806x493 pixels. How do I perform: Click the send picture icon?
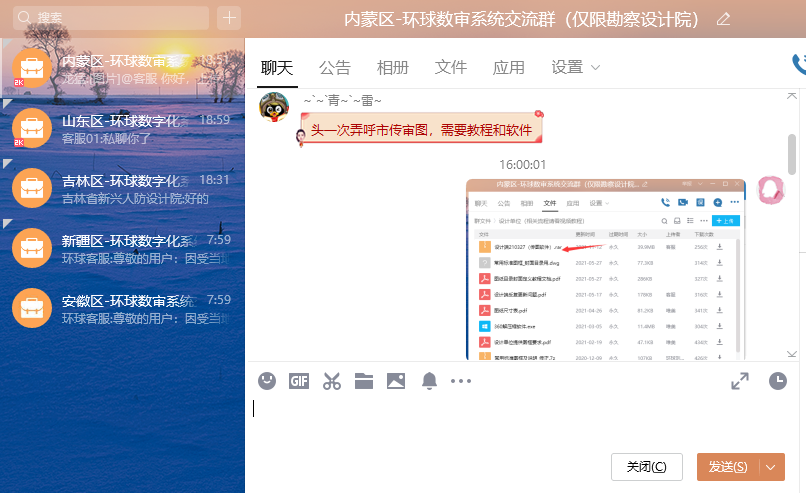coord(396,381)
